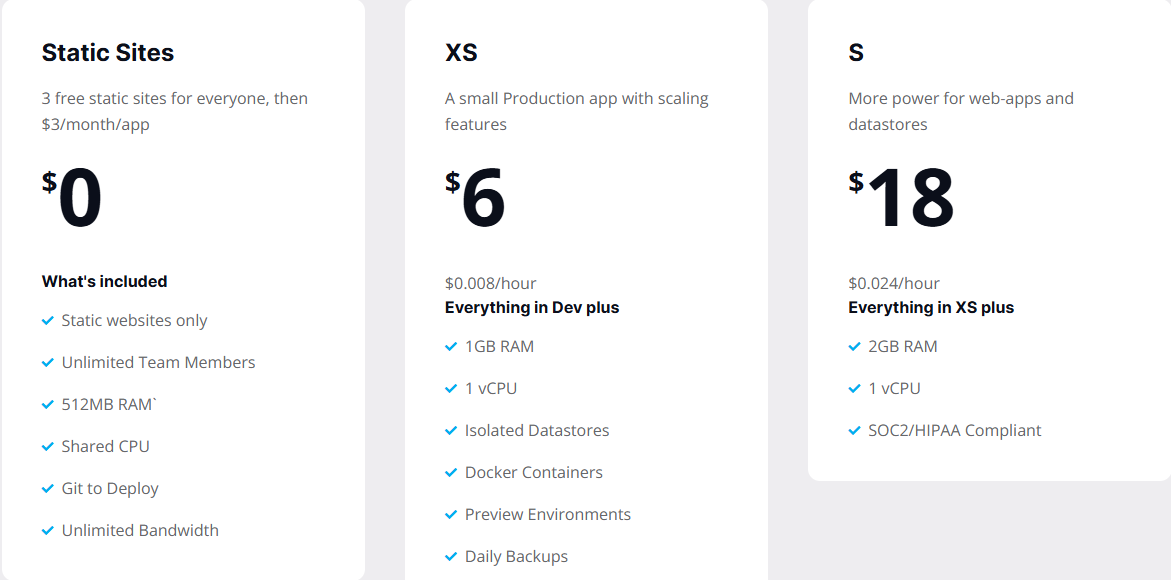Screen dimensions: 1171x580
Task: Click the checkmark beside Git to Deploy
Action: click(48, 489)
